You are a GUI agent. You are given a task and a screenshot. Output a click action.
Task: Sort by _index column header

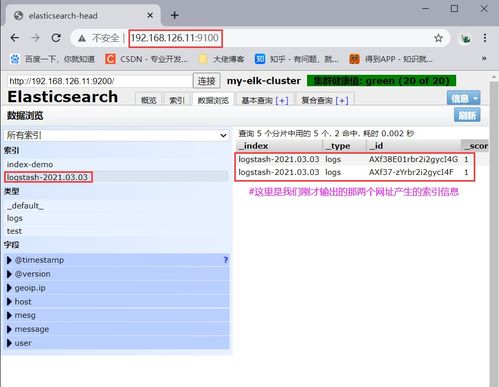coord(279,146)
